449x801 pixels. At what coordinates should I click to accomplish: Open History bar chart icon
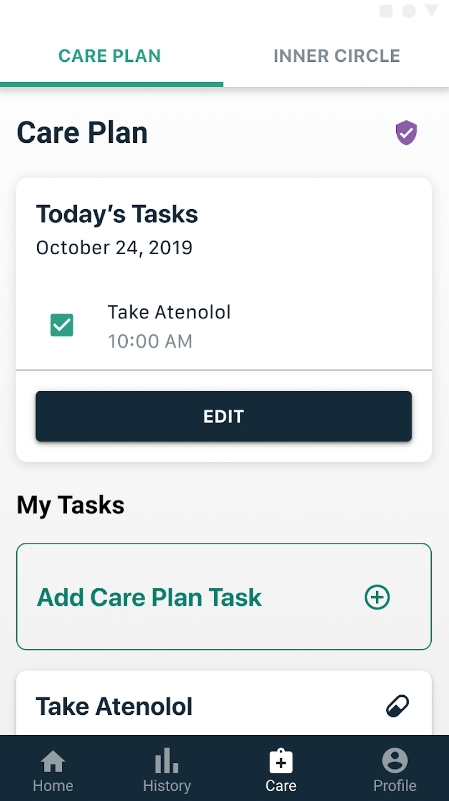[167, 761]
